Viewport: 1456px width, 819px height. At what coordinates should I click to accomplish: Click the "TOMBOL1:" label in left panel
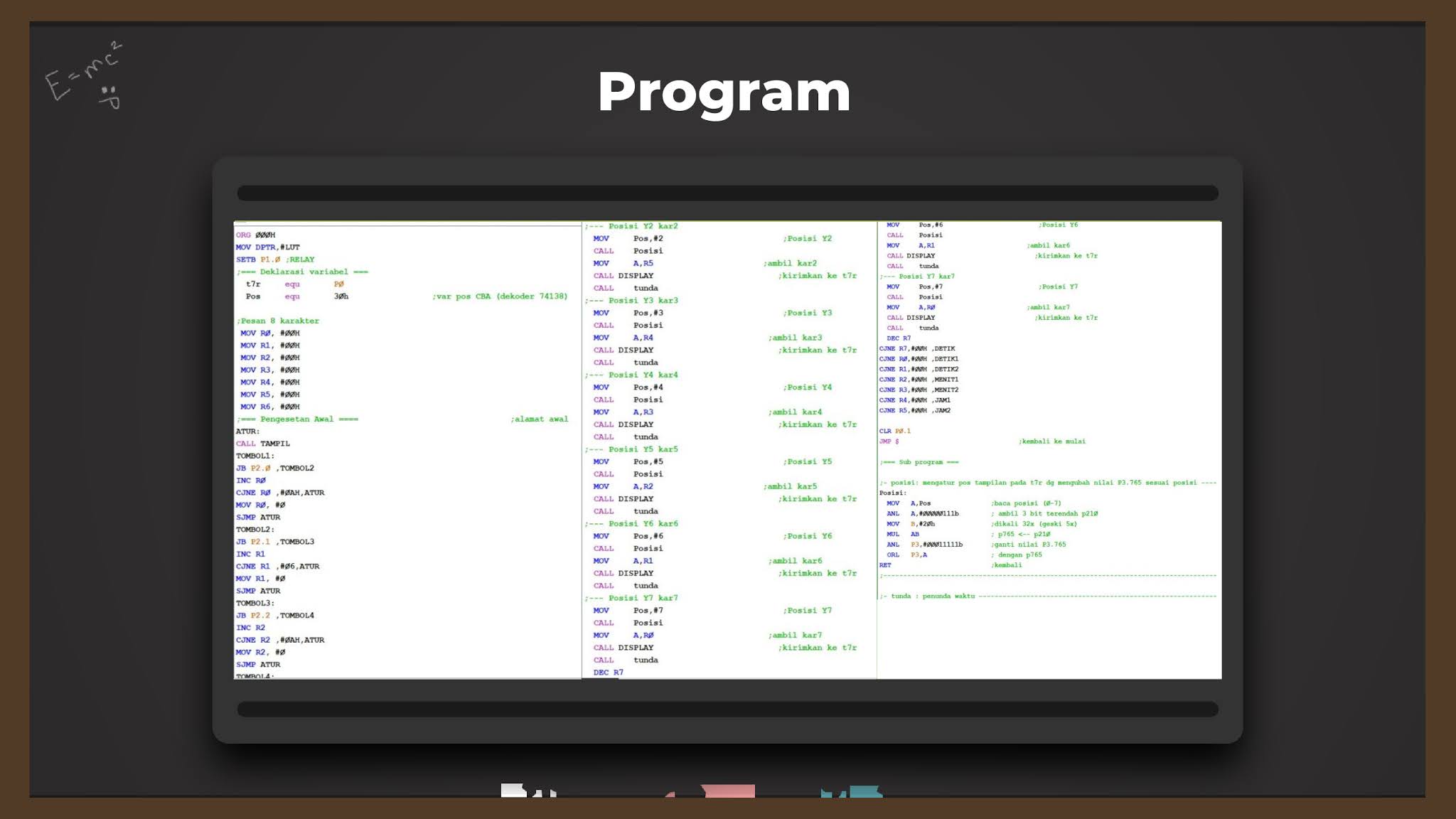point(255,456)
